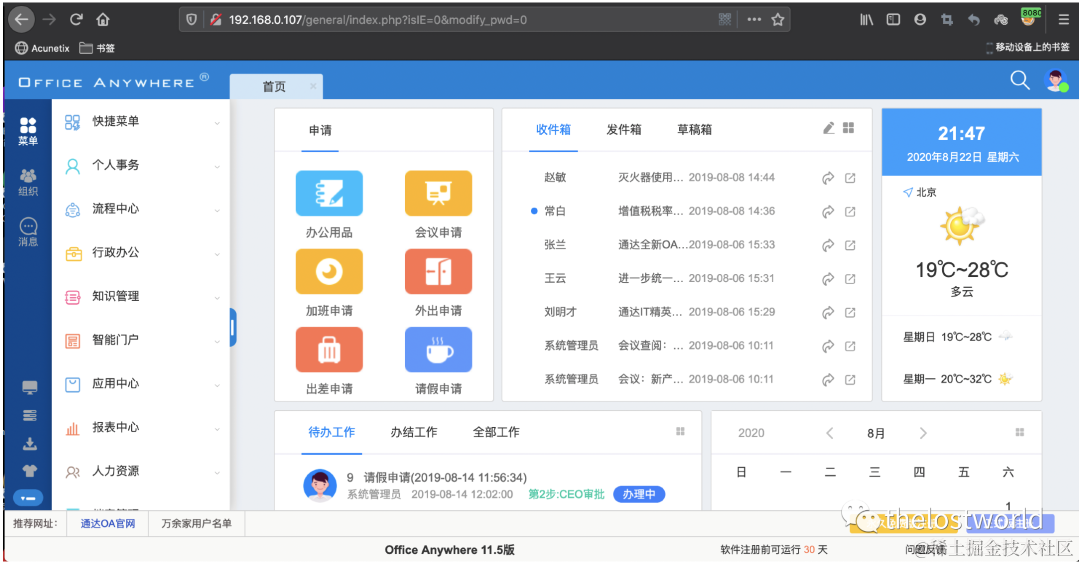1080x565 pixels.
Task: Open the 通达OA官网 link
Action: (107, 524)
